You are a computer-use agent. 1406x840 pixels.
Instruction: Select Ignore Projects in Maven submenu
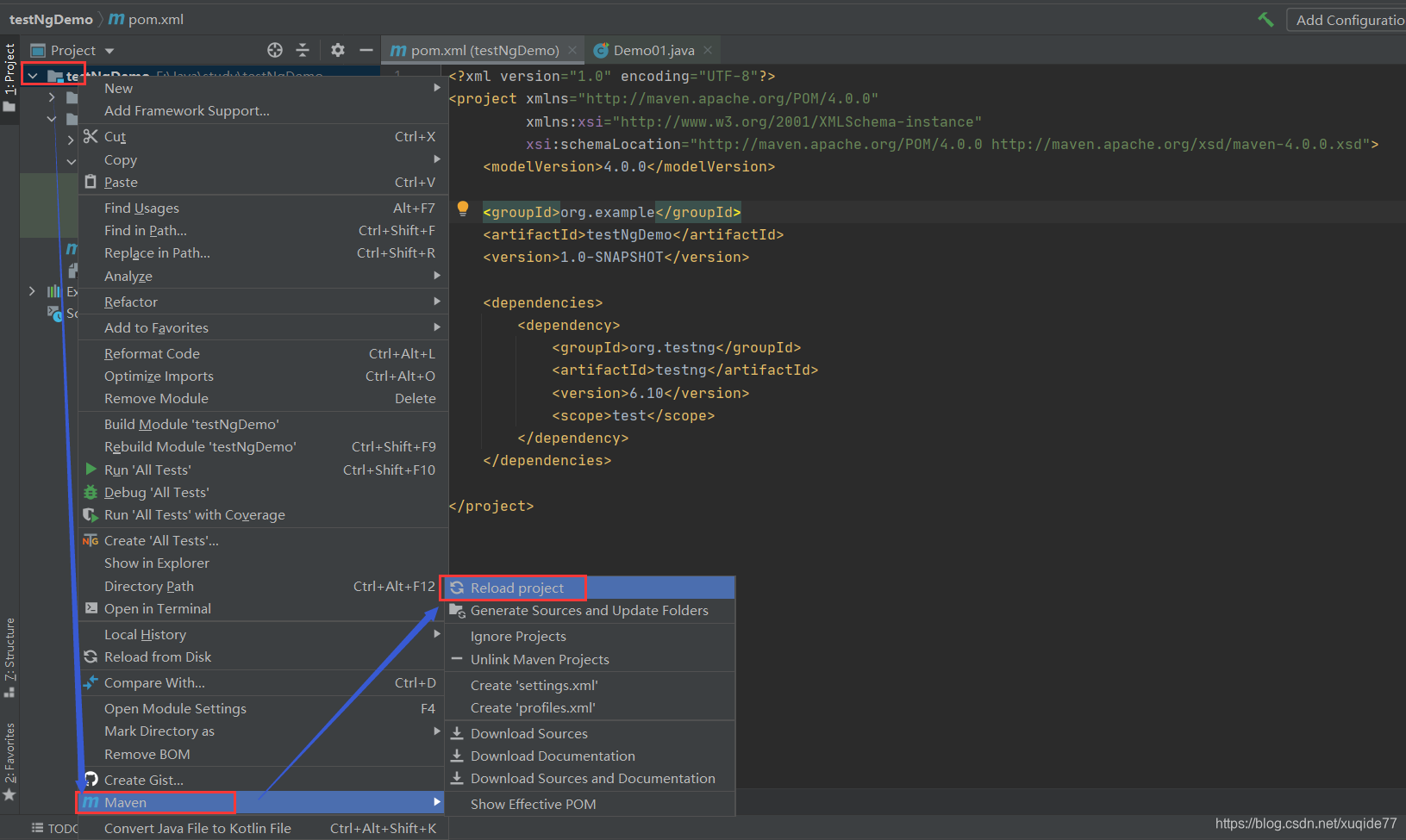click(x=590, y=636)
